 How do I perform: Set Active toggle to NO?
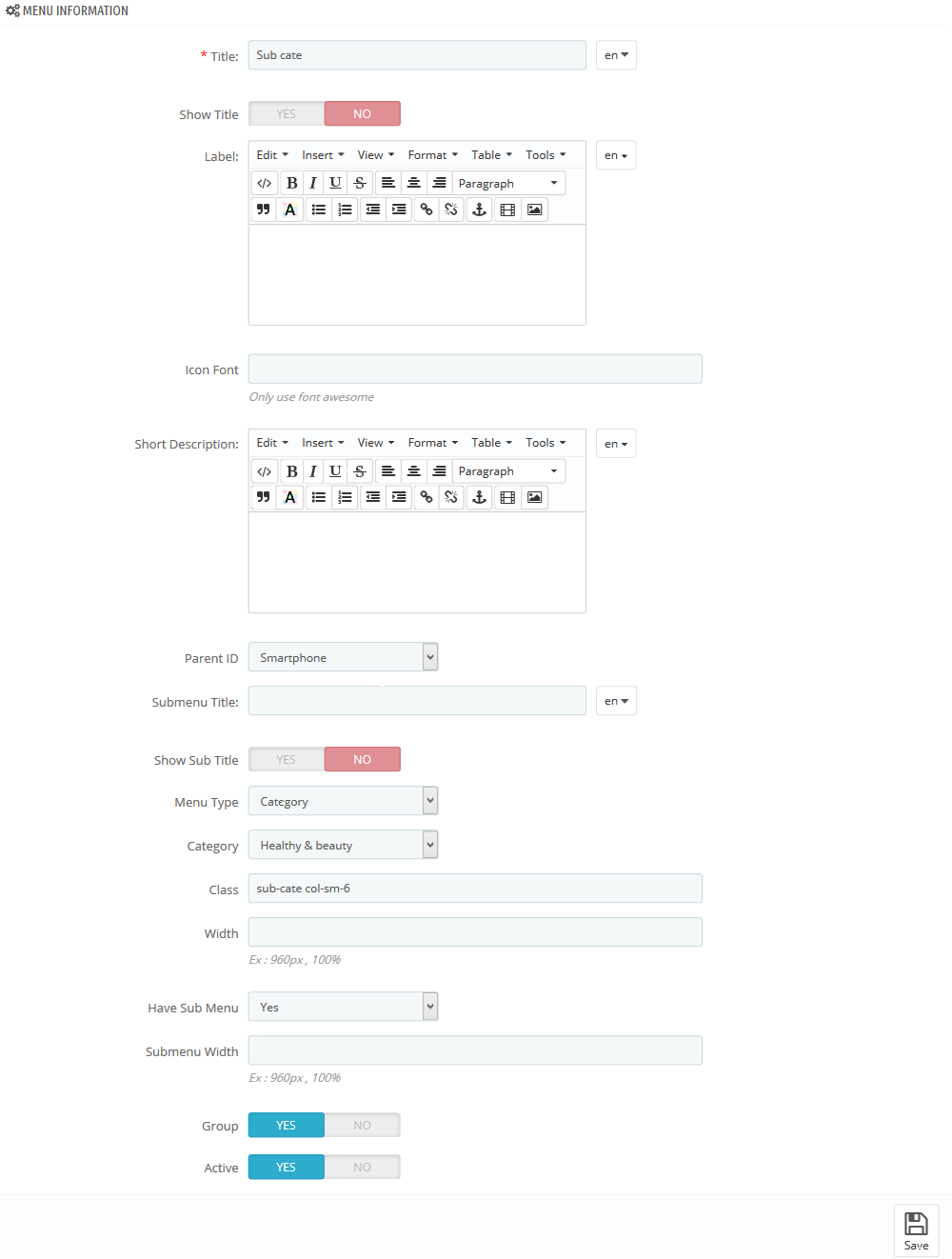click(362, 1167)
